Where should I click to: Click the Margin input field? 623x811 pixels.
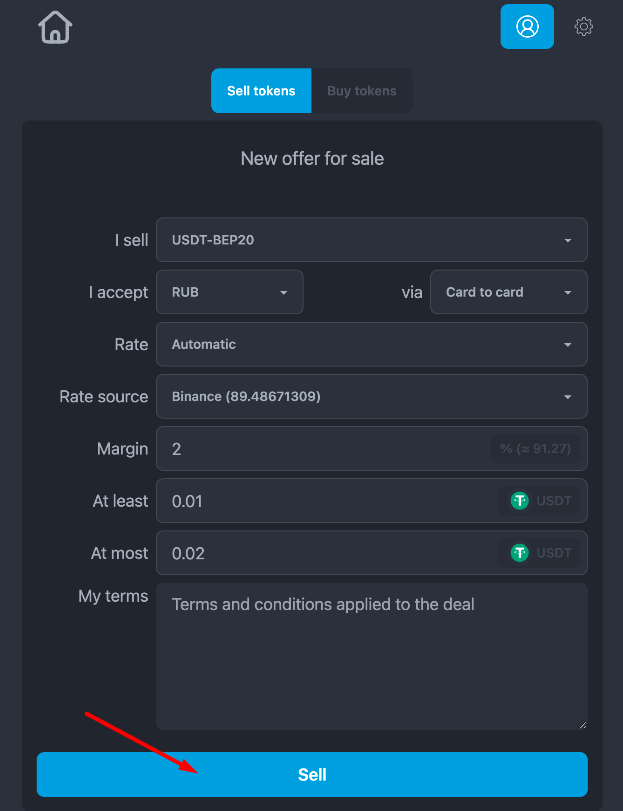(323, 448)
